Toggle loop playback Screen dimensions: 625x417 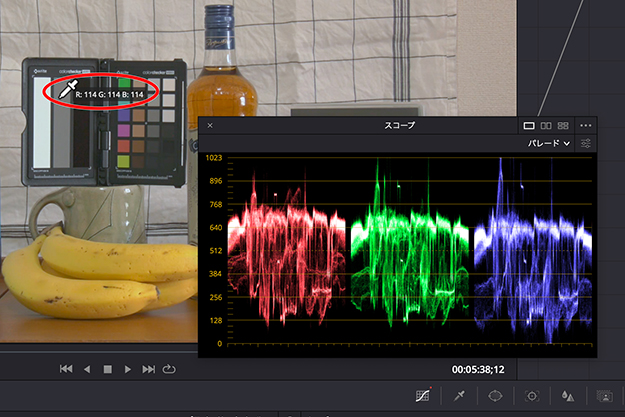[x=168, y=369]
